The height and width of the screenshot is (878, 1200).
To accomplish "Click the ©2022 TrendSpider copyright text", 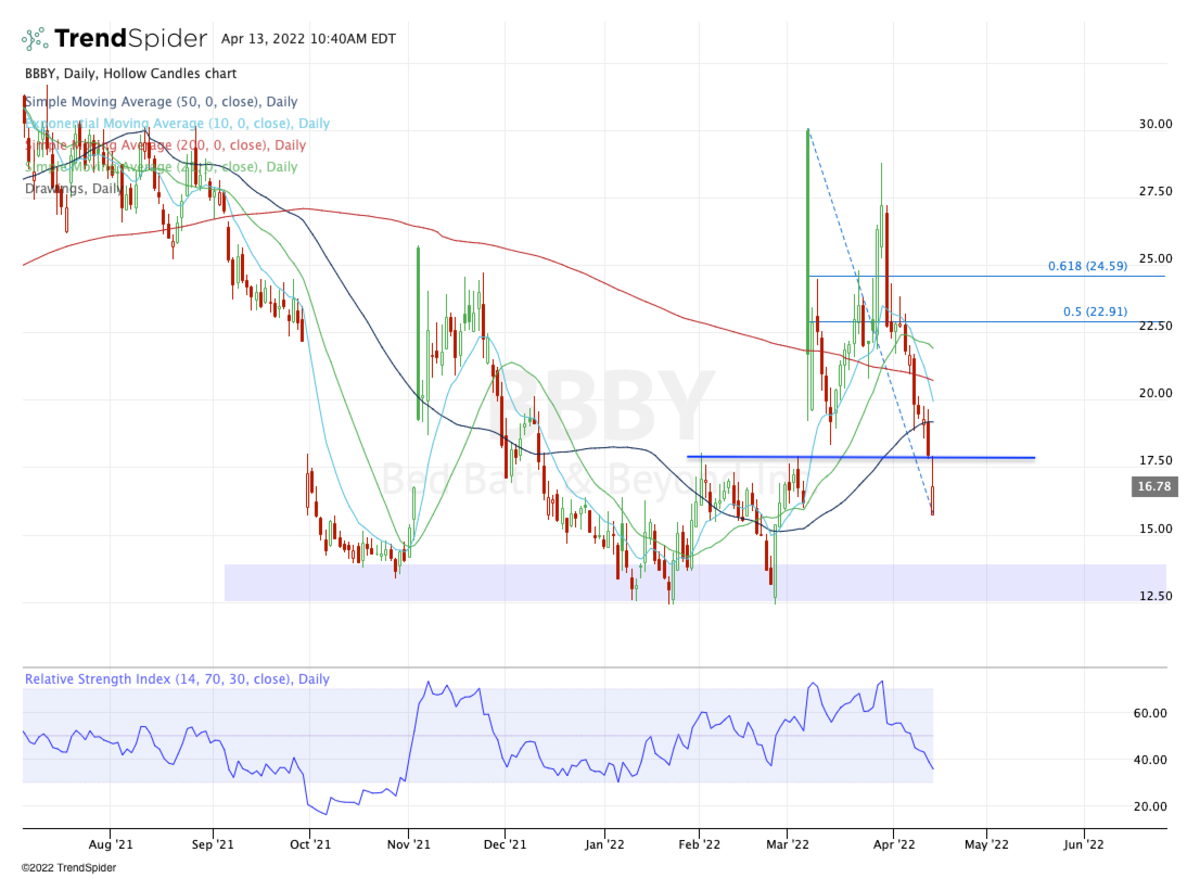I will (68, 868).
